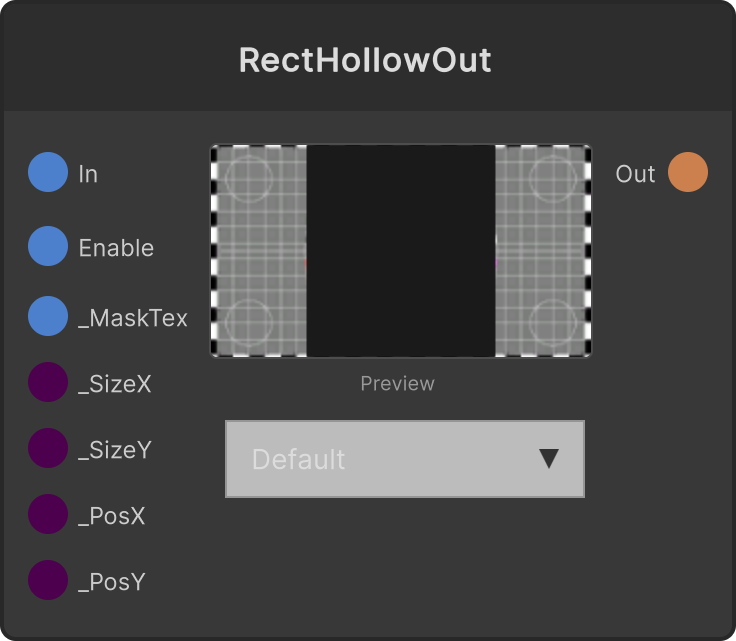Screen dimensions: 736x641
Task: Select the purple _PosY port
Action: 48,580
